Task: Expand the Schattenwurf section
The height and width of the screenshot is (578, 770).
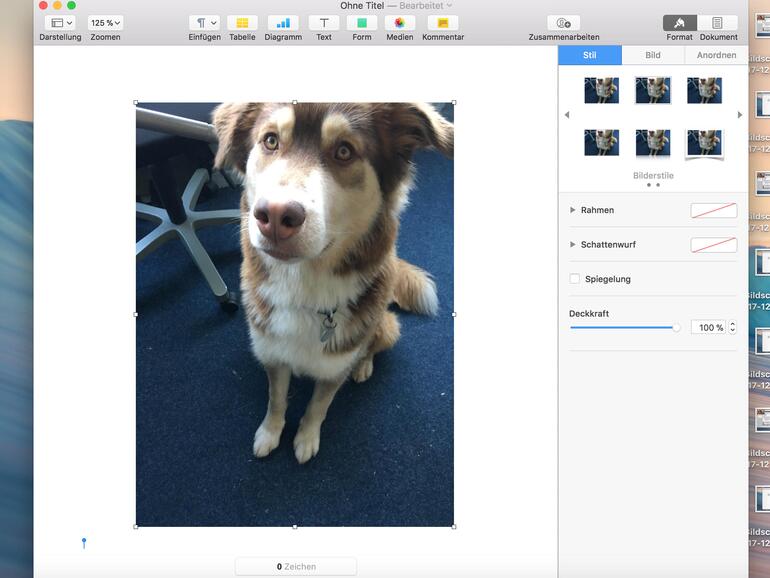Action: (x=573, y=245)
